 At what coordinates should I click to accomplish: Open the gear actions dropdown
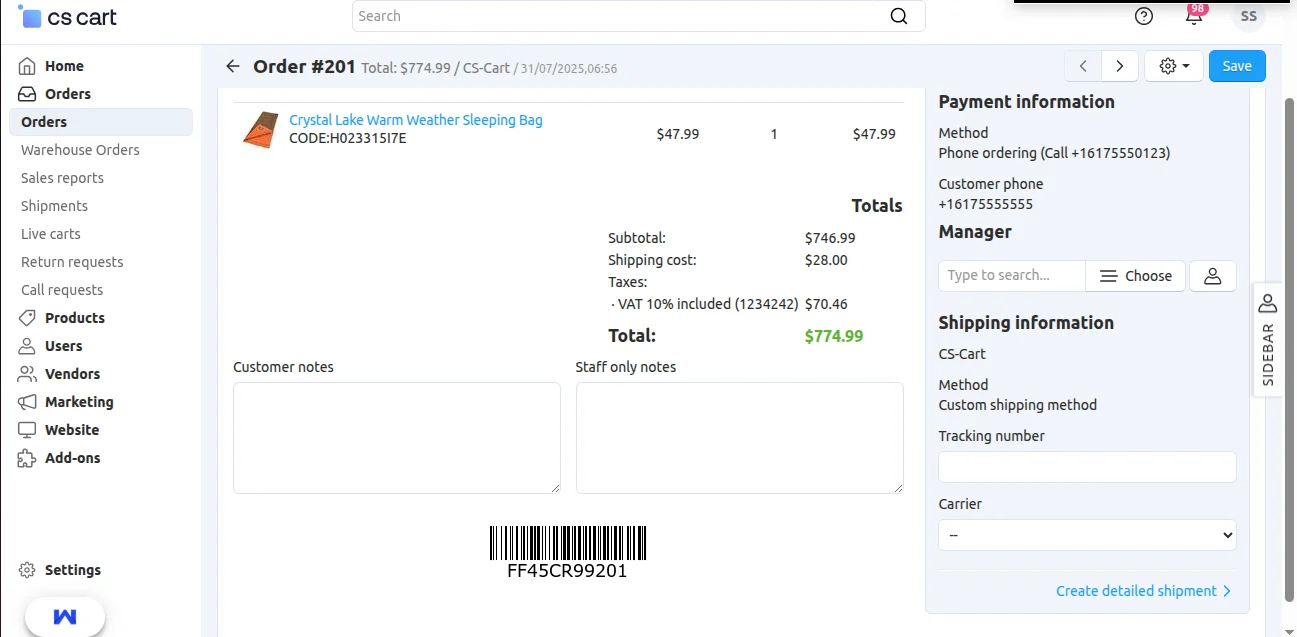(x=1173, y=66)
